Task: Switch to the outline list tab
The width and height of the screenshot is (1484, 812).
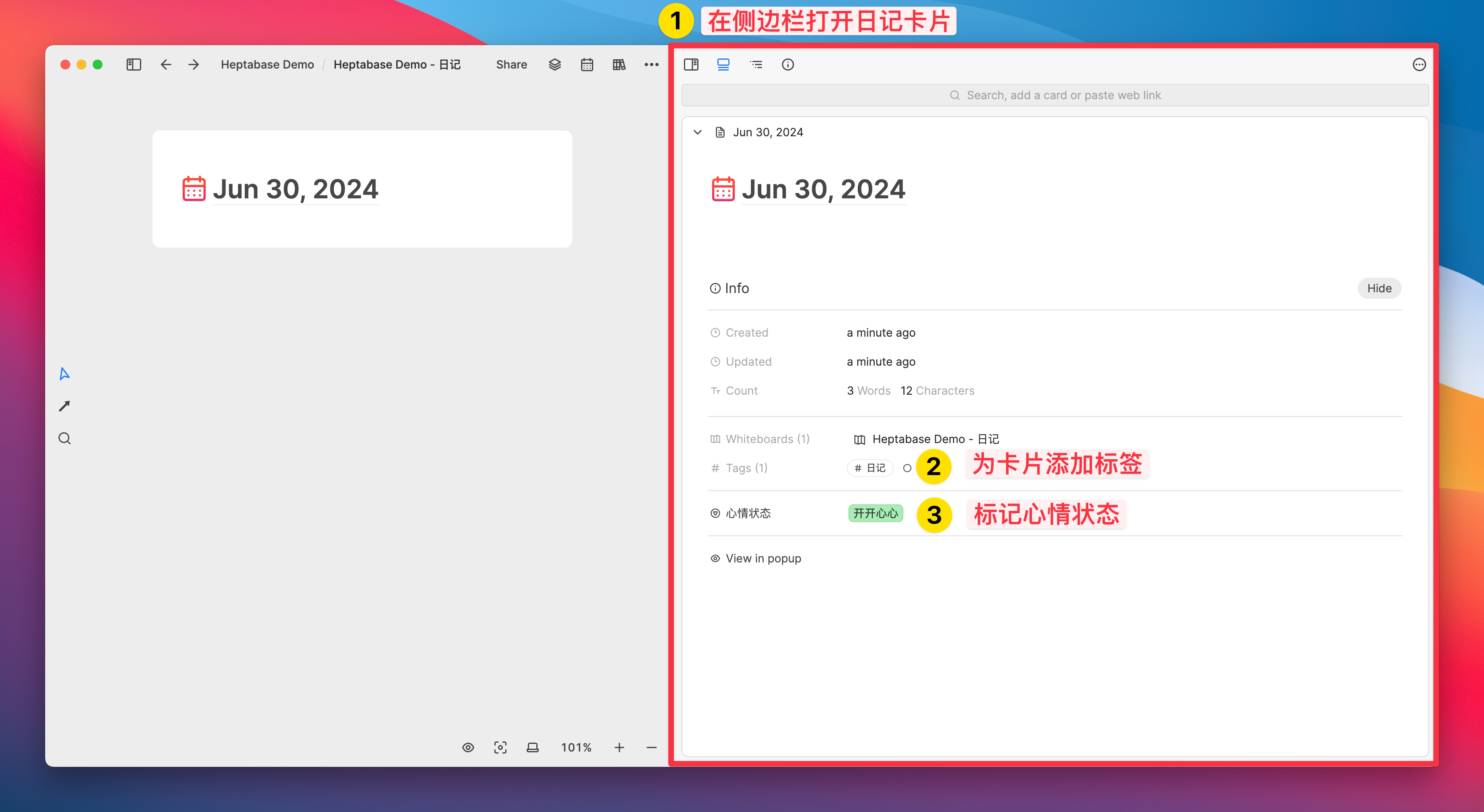Action: 756,65
